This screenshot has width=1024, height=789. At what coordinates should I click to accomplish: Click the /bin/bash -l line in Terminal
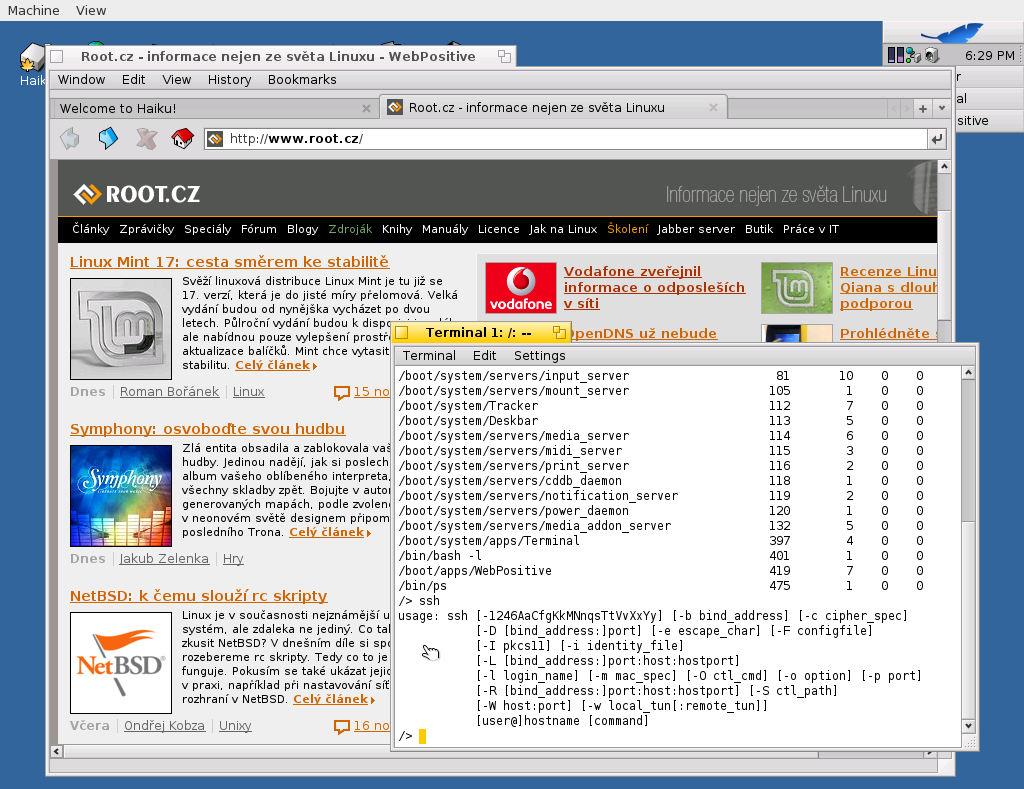pos(660,556)
